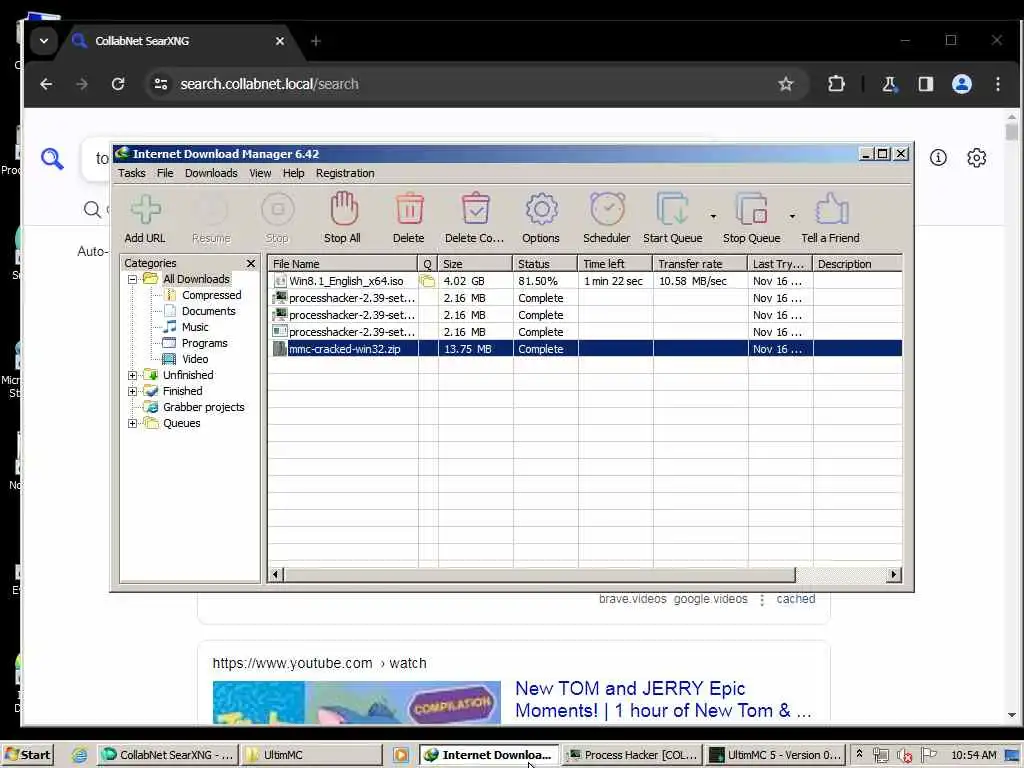This screenshot has width=1024, height=768.
Task: Sort by Time left column
Action: (615, 264)
